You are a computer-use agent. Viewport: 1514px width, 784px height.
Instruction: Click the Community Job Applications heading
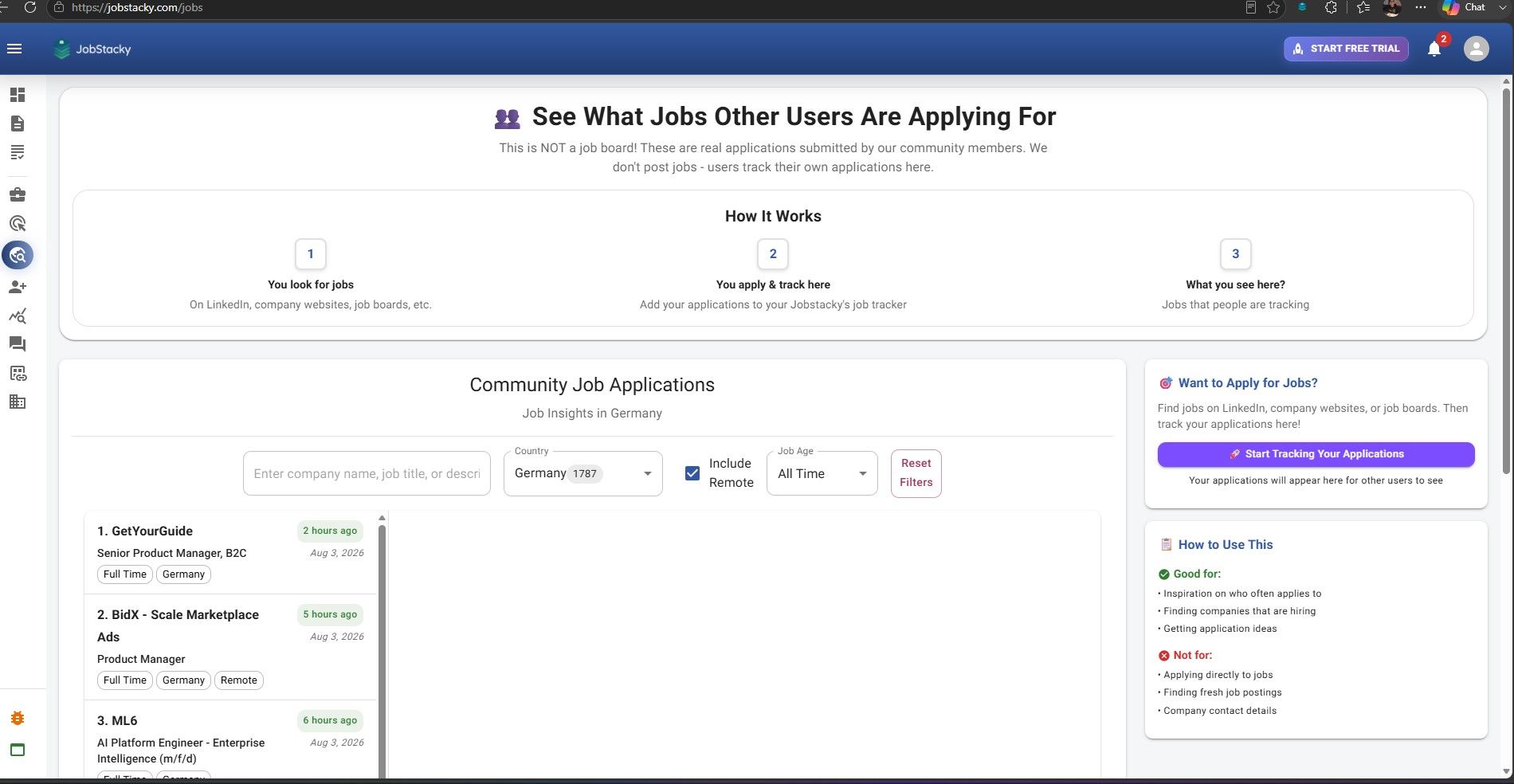click(592, 385)
